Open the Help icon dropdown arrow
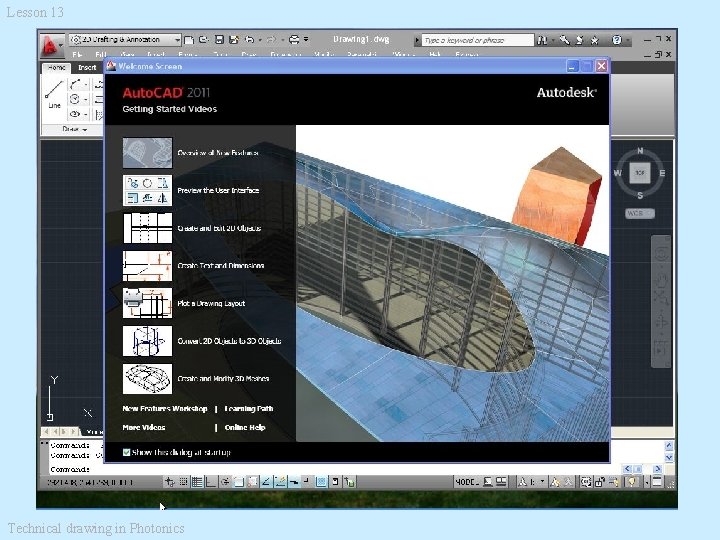Image resolution: width=720 pixels, height=540 pixels. coord(627,41)
